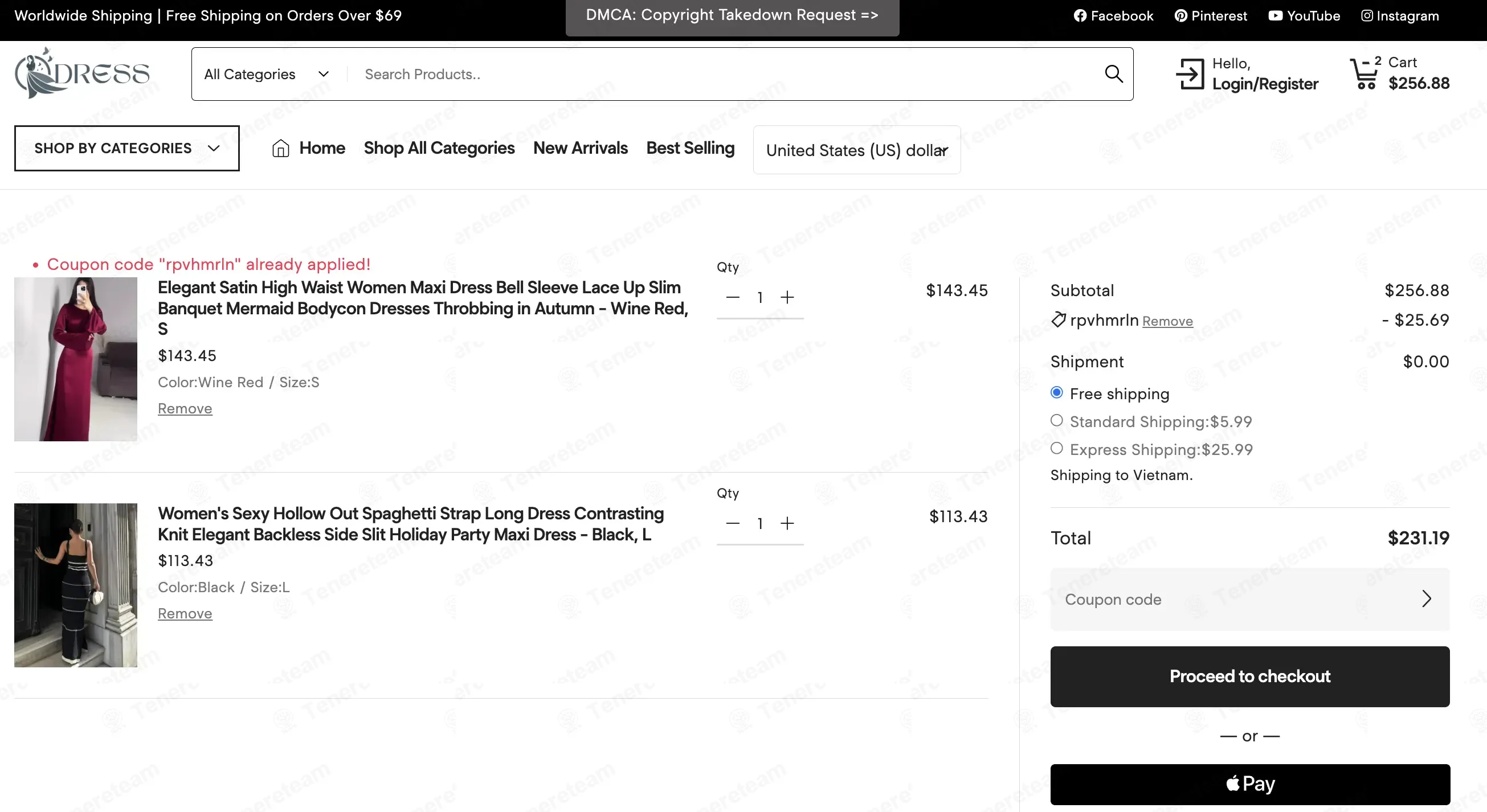Open the United States (US) dollar currency selector
Screen dimensions: 1487x812
[x=857, y=150]
